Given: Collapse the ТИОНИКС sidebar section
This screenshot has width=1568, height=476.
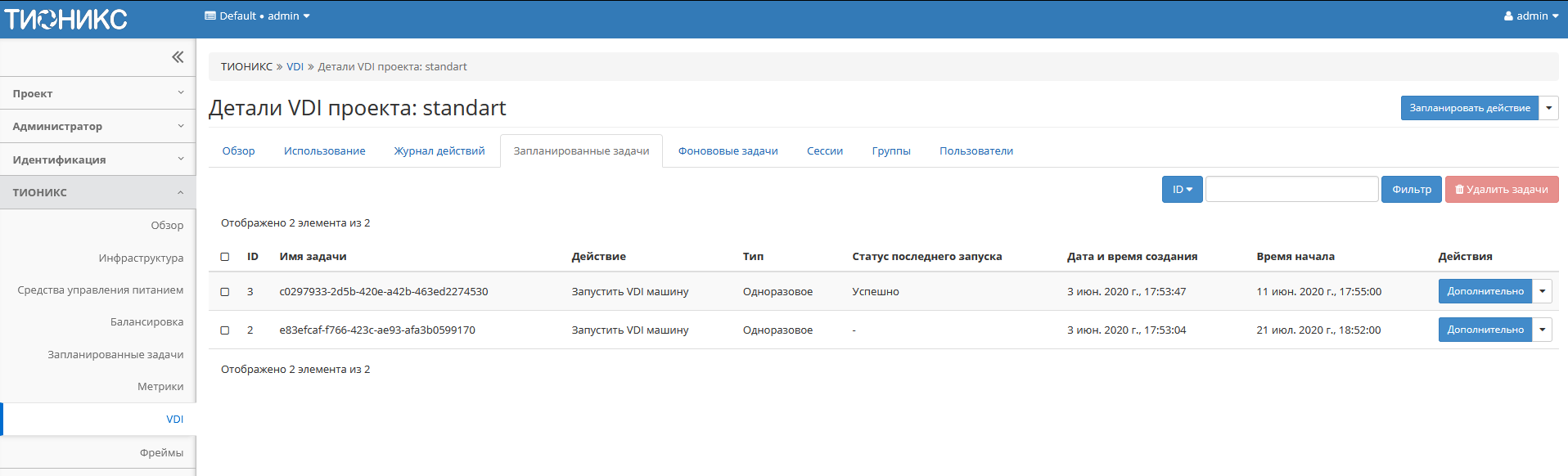Looking at the screenshot, I should (97, 193).
